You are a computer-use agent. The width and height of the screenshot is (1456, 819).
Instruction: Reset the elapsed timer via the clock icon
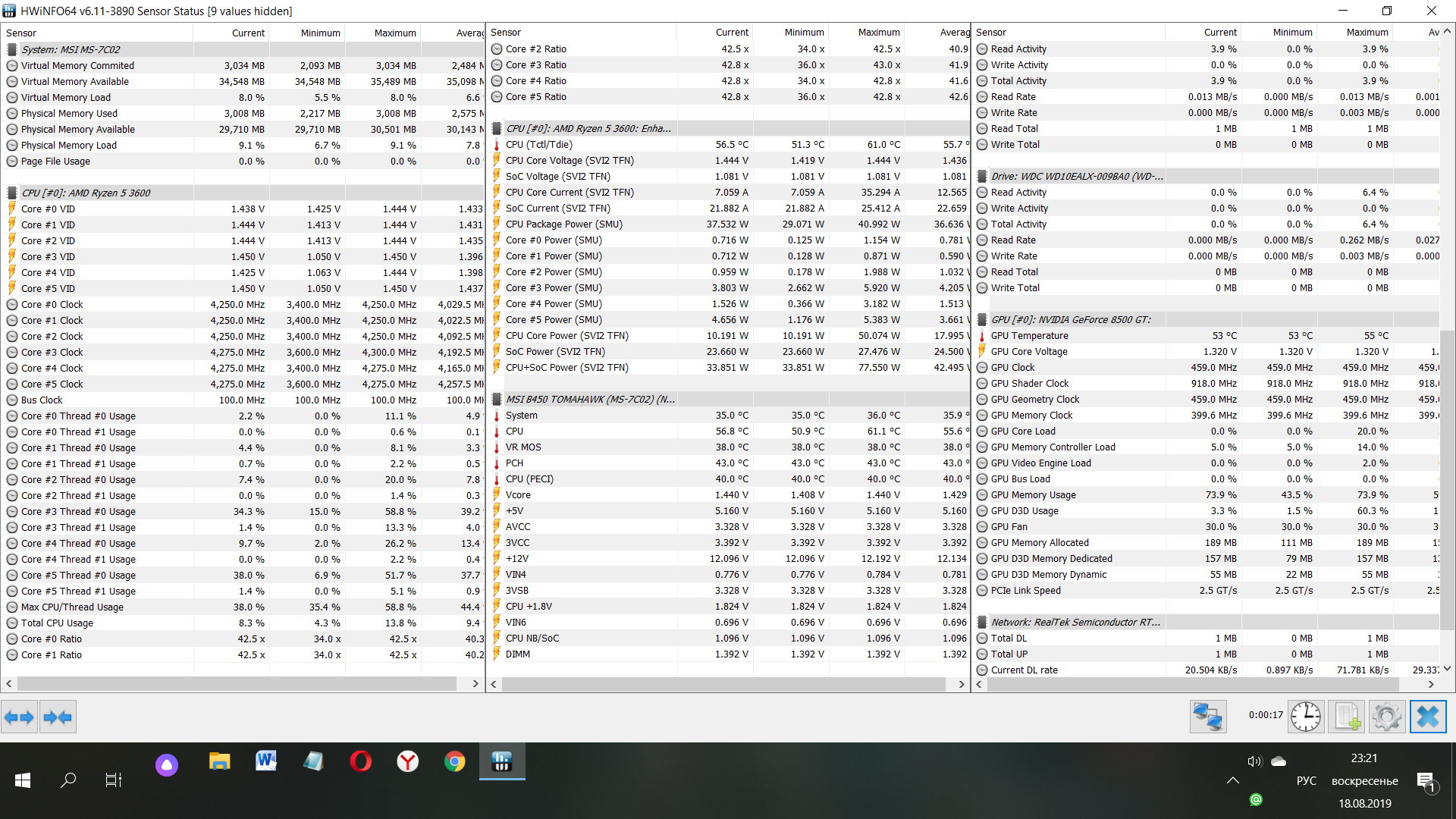(1305, 717)
